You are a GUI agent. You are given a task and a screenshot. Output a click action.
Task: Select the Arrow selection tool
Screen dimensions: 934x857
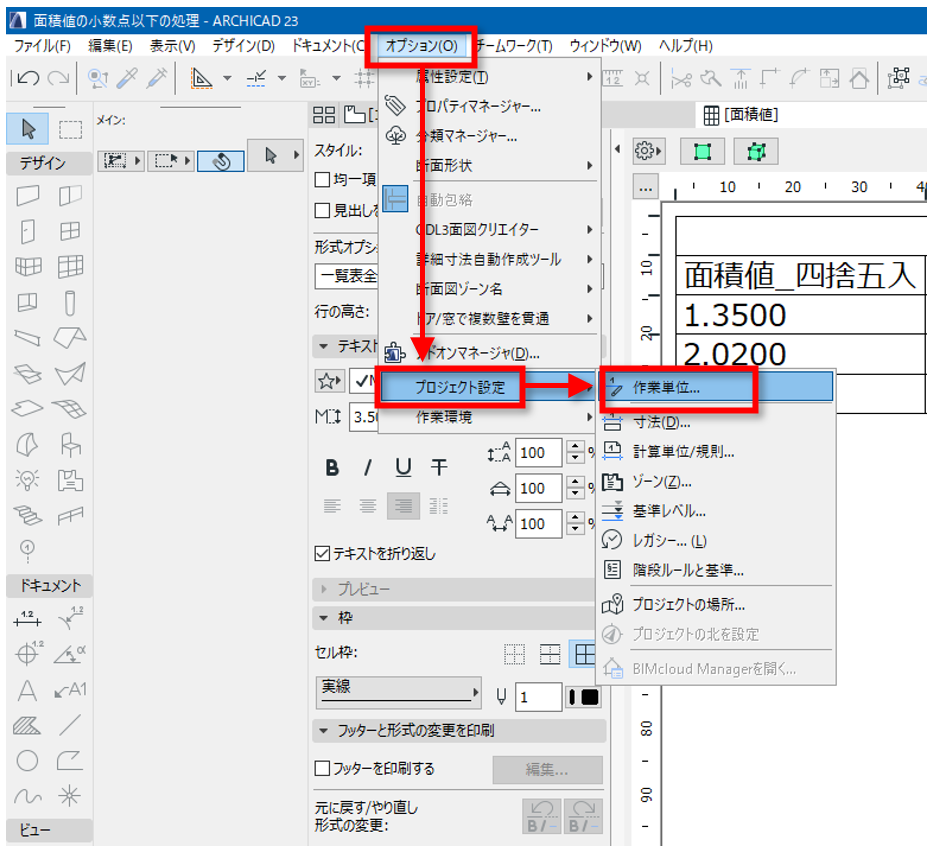pyautogui.click(x=28, y=129)
